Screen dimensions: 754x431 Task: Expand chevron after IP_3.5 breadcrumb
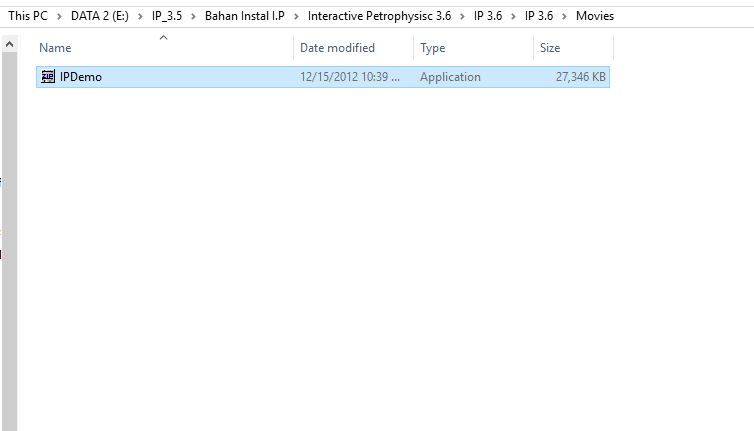tap(193, 16)
